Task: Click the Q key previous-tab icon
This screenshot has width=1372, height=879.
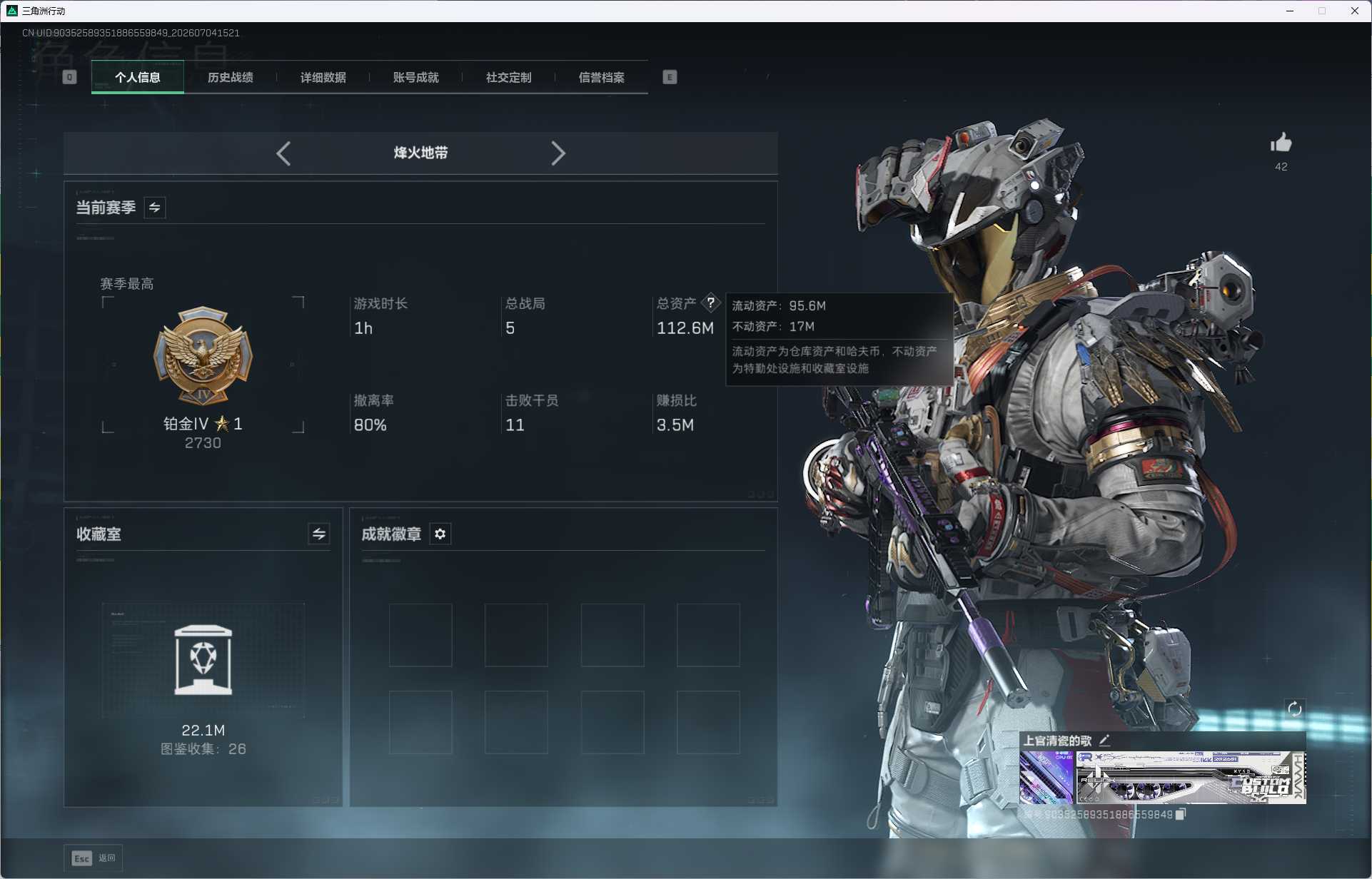Action: 69,77
